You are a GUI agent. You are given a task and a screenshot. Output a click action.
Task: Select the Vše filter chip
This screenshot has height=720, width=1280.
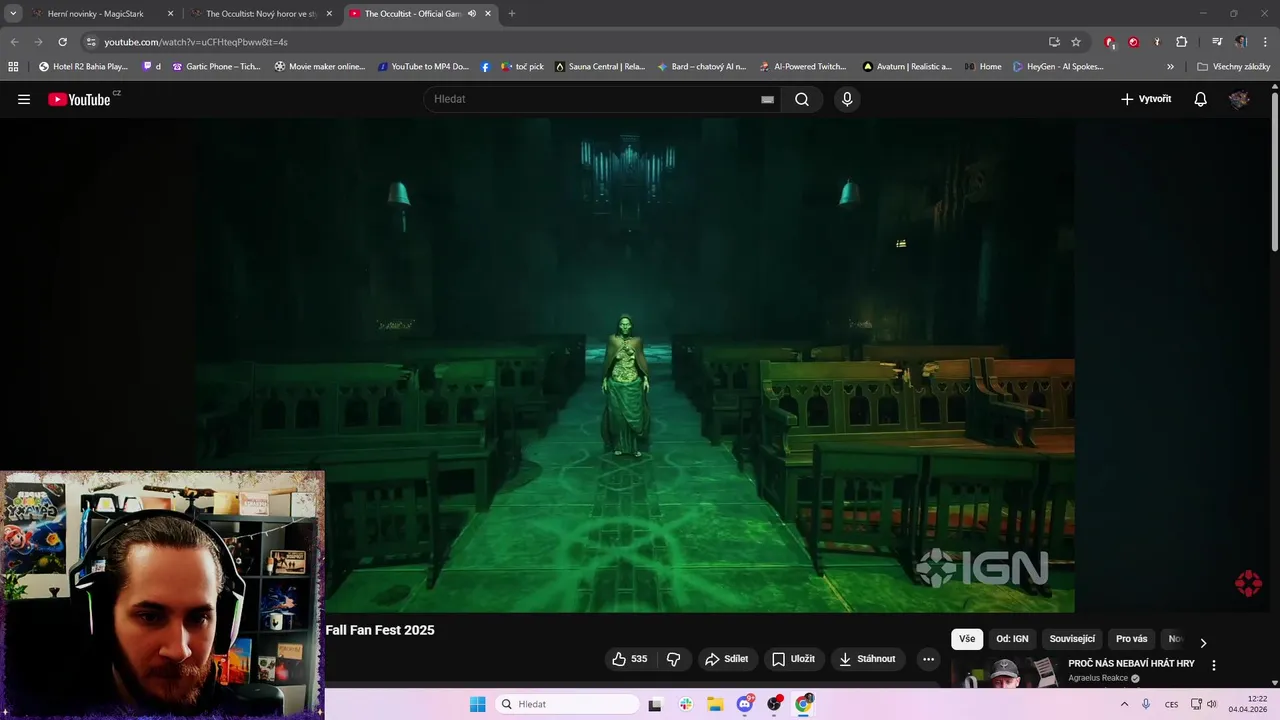click(x=967, y=639)
